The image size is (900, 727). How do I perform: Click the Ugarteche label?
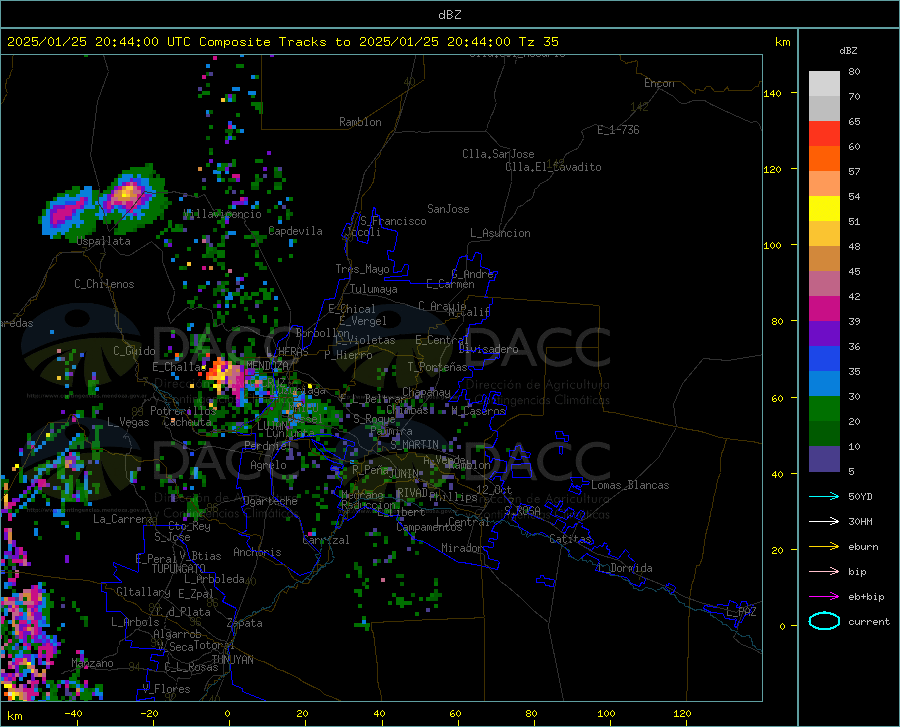tap(270, 501)
